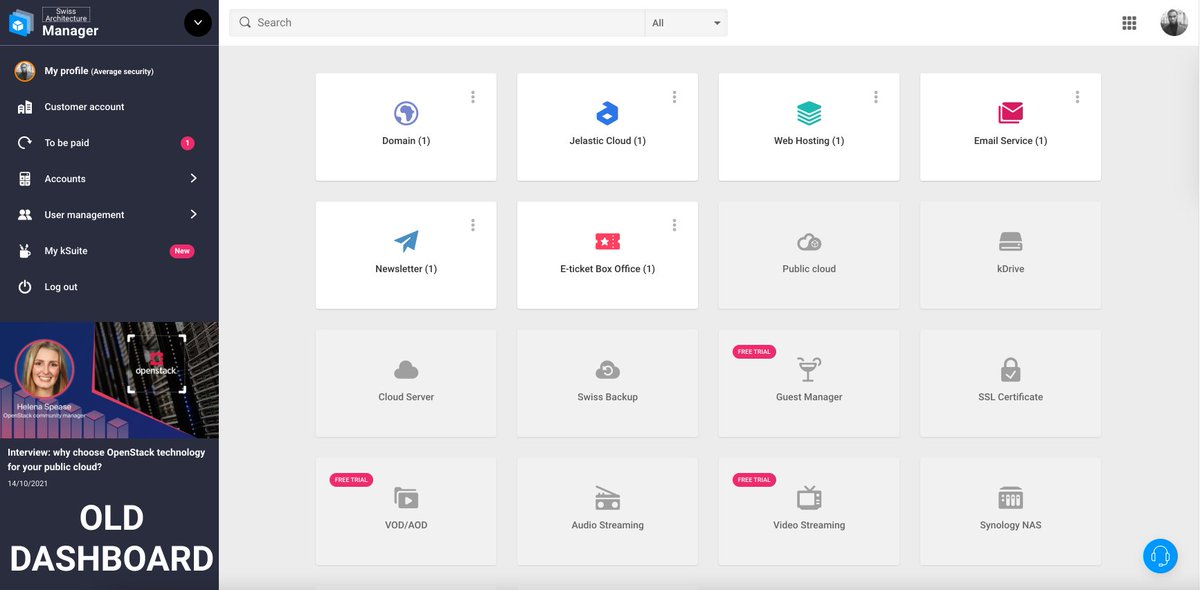Click the search magnifier icon
The height and width of the screenshot is (590, 1200).
(x=245, y=23)
